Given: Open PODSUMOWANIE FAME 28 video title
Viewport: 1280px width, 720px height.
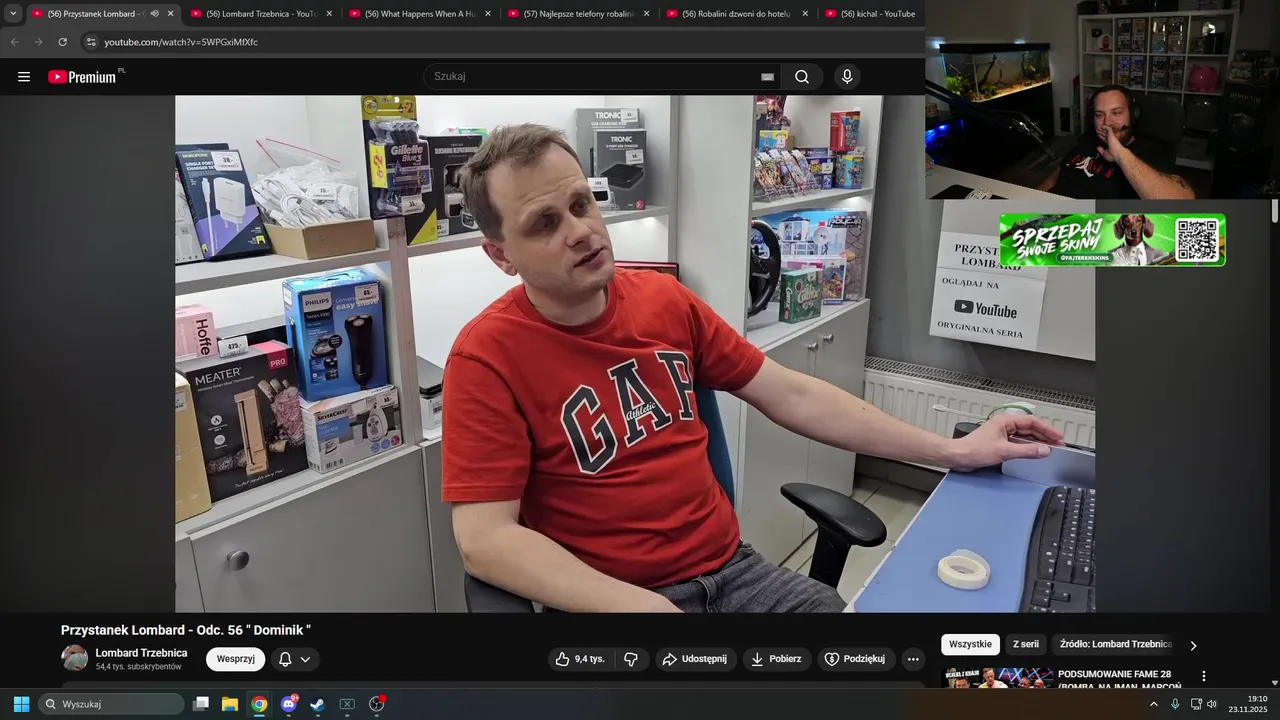Looking at the screenshot, I should 1120,680.
